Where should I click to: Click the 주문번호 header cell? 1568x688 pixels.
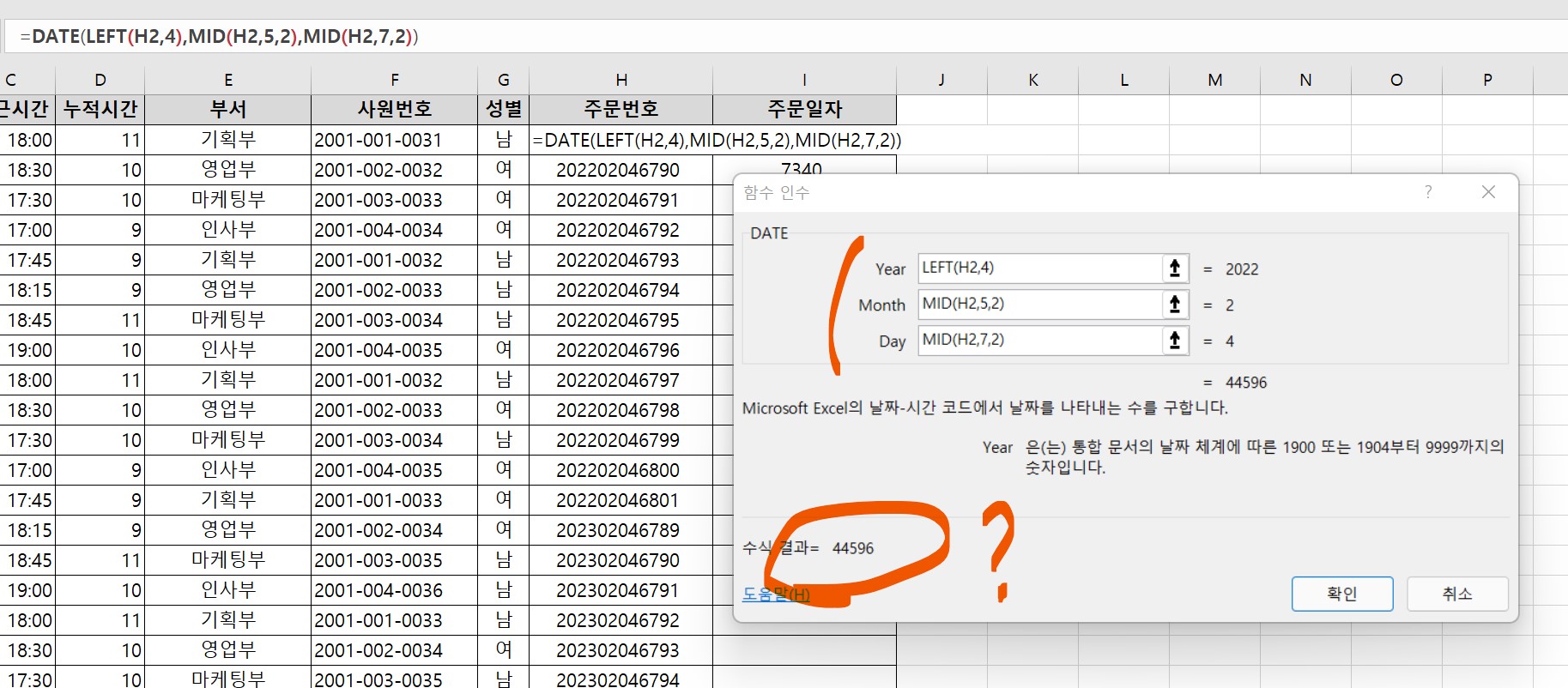point(621,110)
